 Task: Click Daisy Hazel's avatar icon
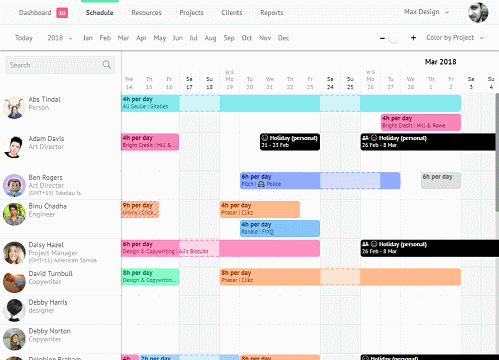[14, 253]
